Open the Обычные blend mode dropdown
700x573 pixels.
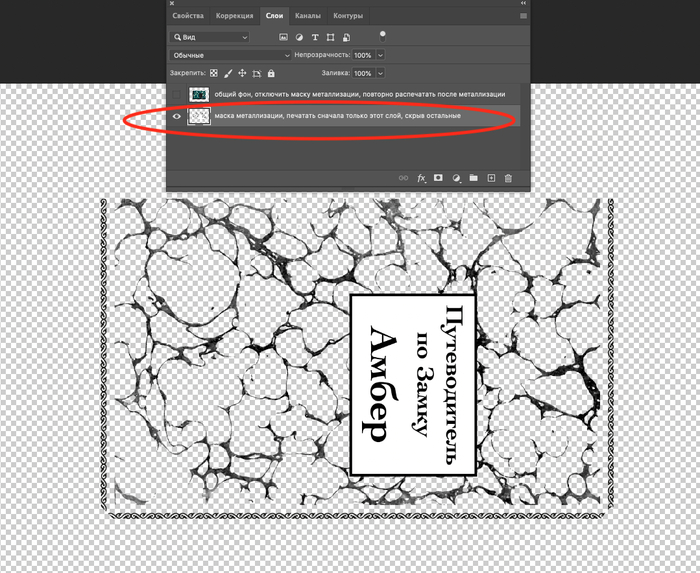point(230,55)
